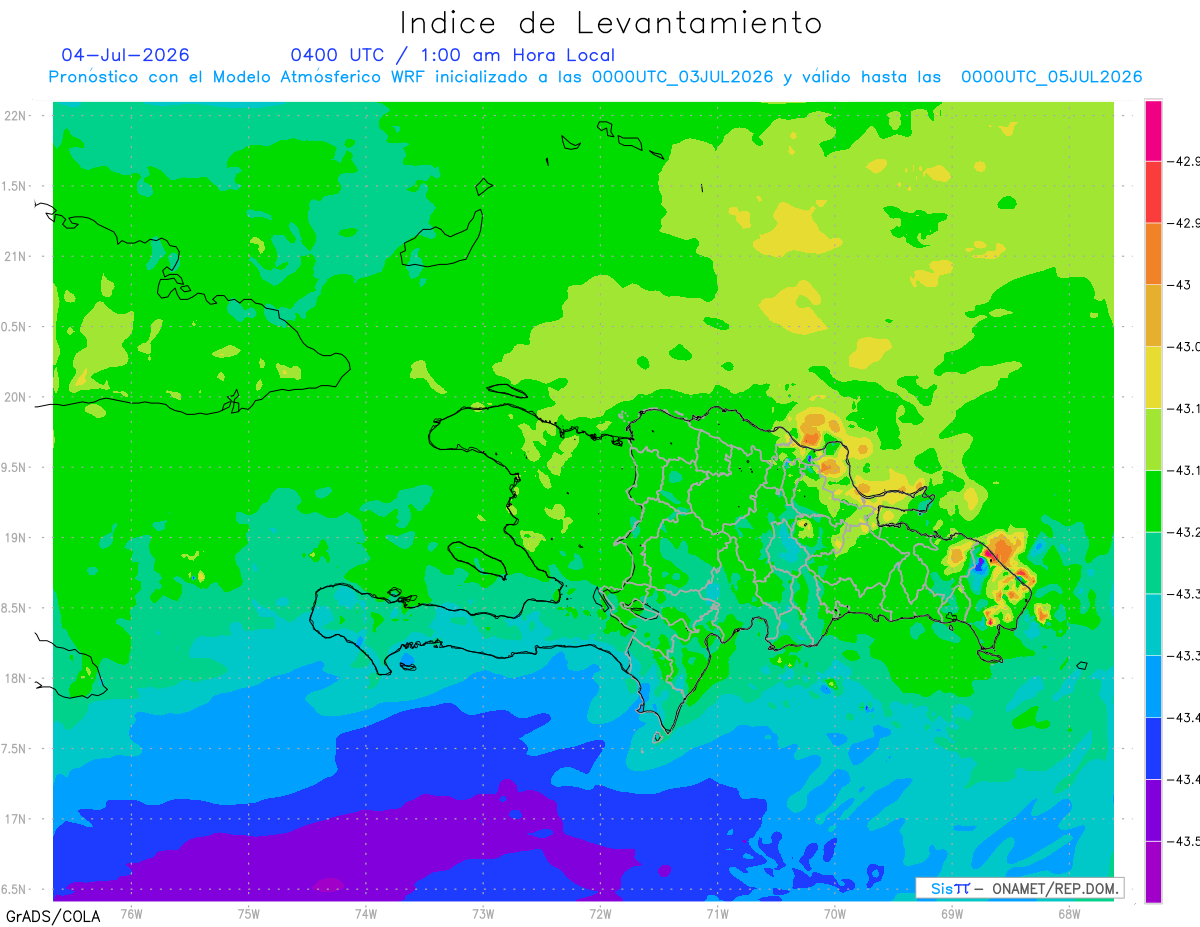Click the '17N' latitude label
1200x927 pixels.
coord(16,819)
